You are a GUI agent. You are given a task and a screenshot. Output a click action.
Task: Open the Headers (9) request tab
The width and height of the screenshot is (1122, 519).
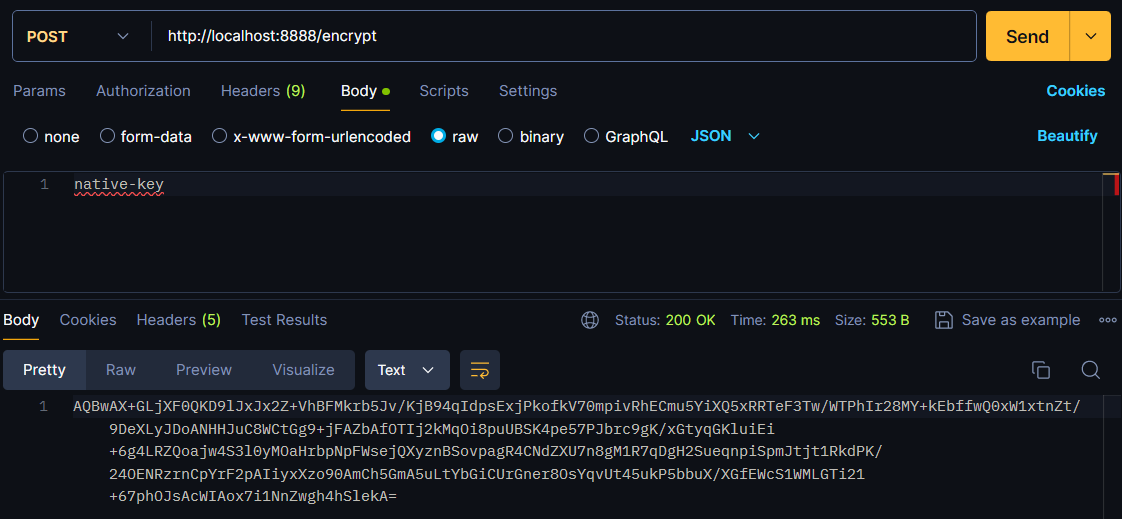(x=263, y=91)
